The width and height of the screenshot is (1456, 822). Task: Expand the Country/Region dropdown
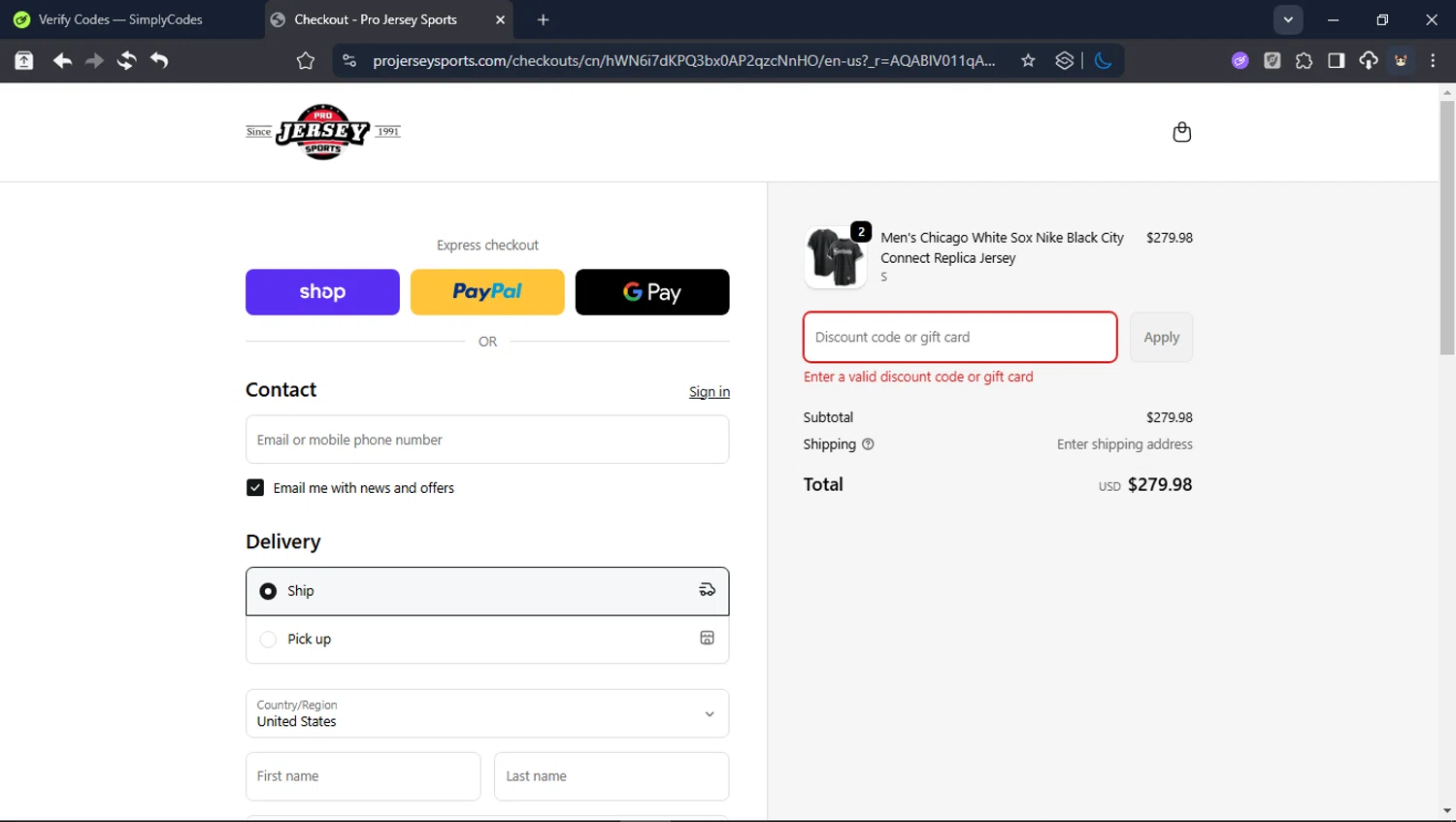pos(487,713)
